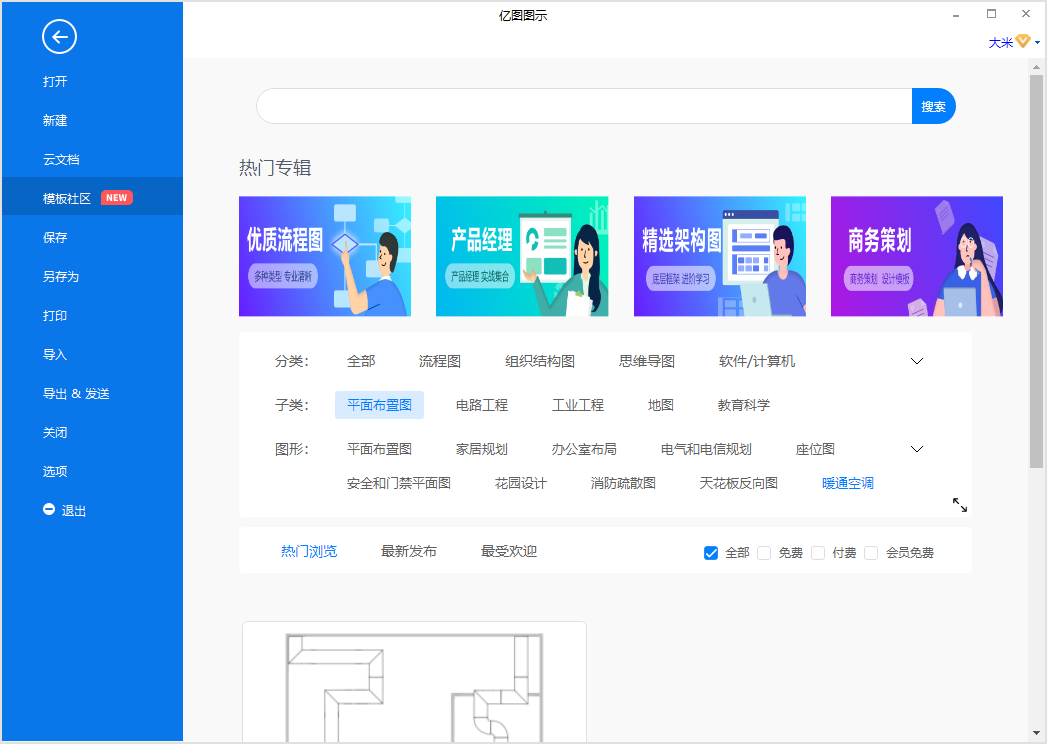Click the 搜索 search button
Image resolution: width=1047 pixels, height=744 pixels.
click(933, 106)
